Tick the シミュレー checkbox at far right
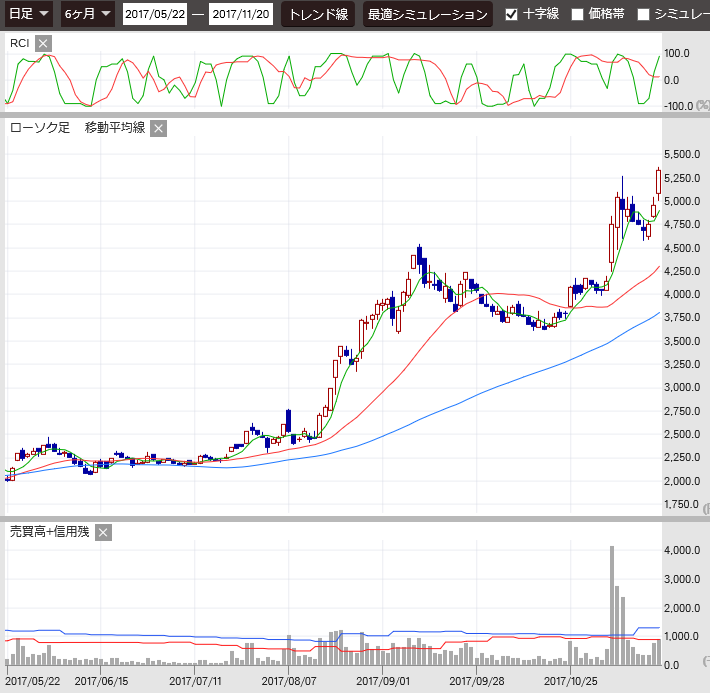Viewport: 710px width, 693px height. (643, 15)
